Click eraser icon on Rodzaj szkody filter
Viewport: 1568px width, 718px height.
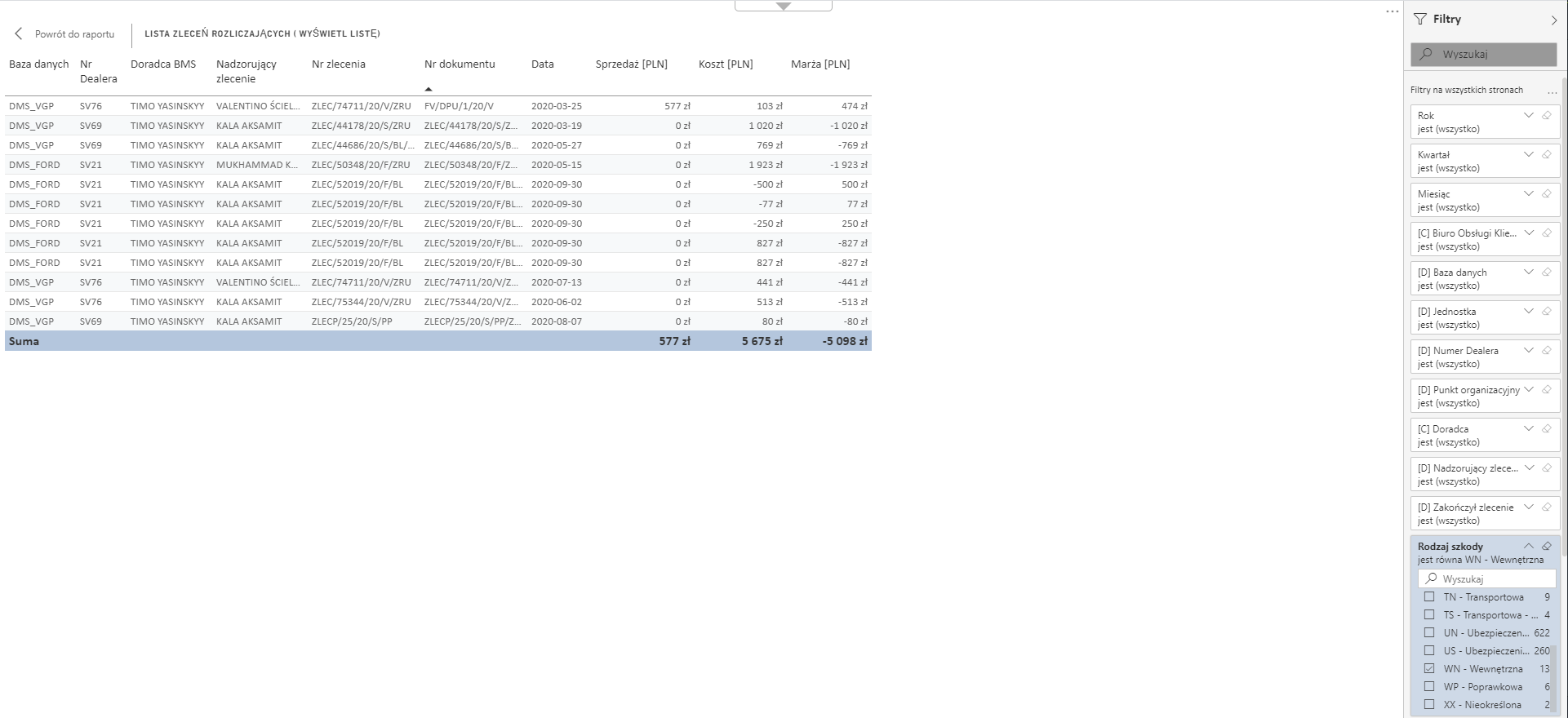[x=1546, y=547]
